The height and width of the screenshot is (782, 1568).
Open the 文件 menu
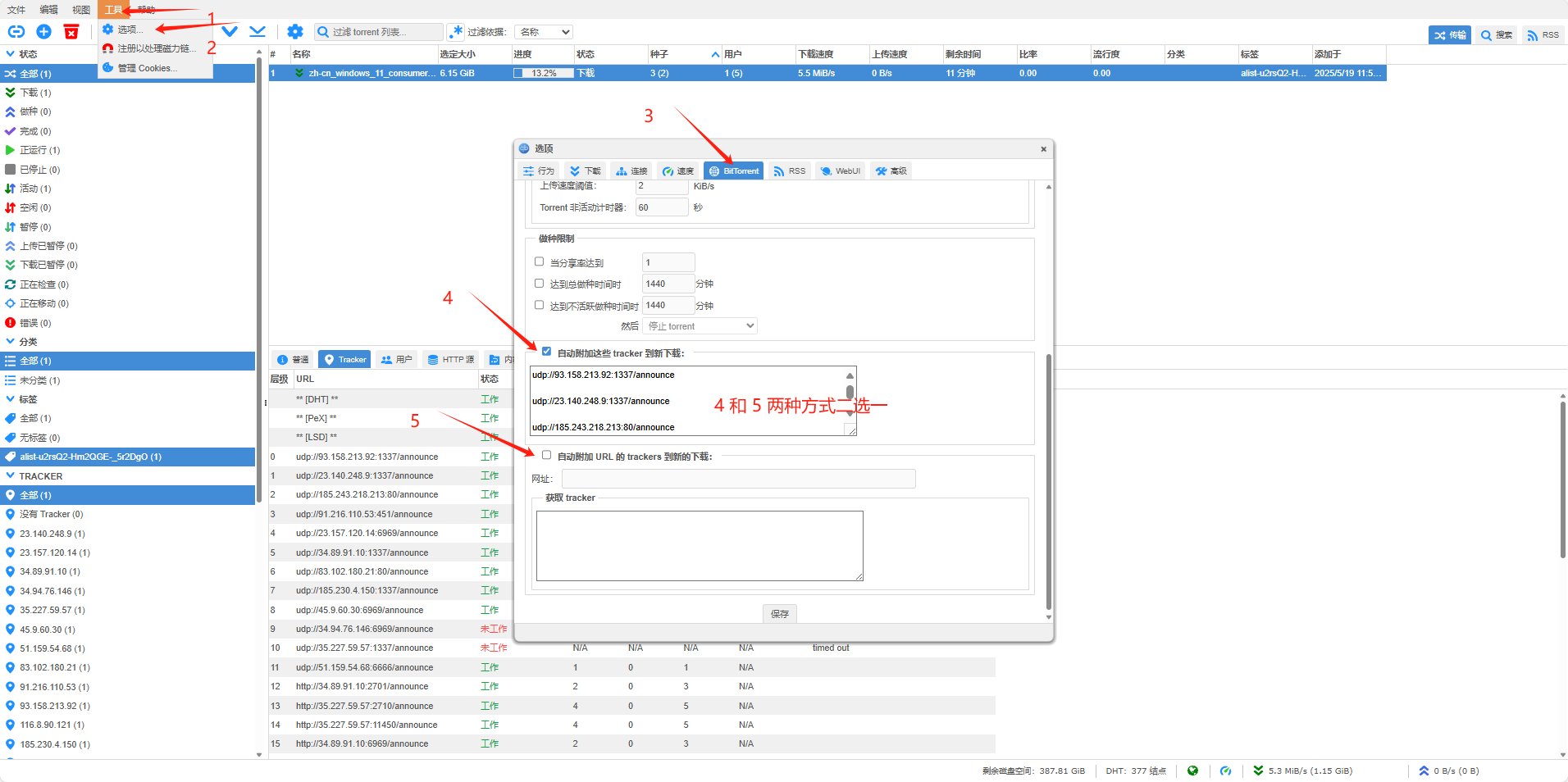pos(16,10)
